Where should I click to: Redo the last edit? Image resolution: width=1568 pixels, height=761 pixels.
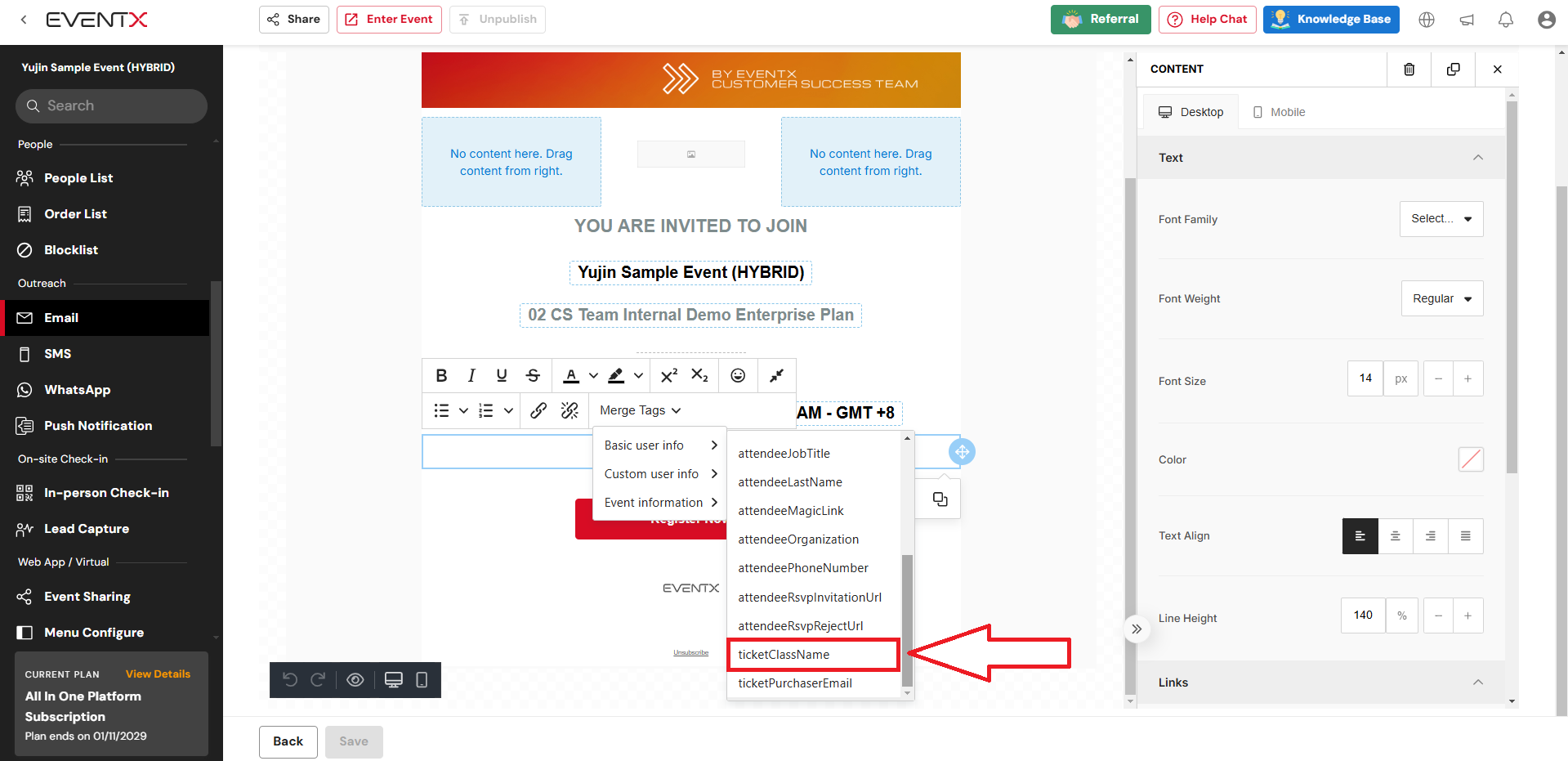tap(318, 679)
